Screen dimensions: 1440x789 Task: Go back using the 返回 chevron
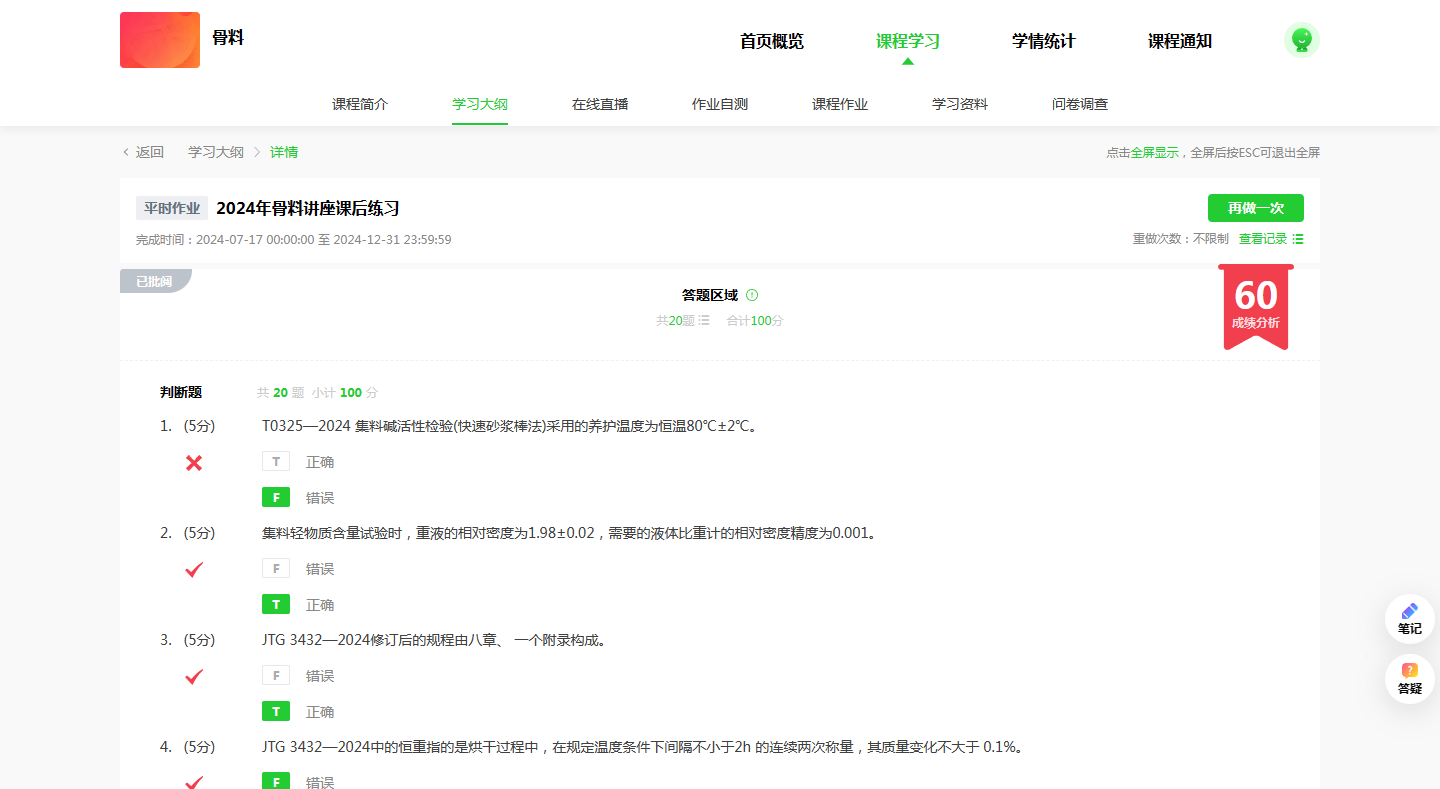point(126,152)
